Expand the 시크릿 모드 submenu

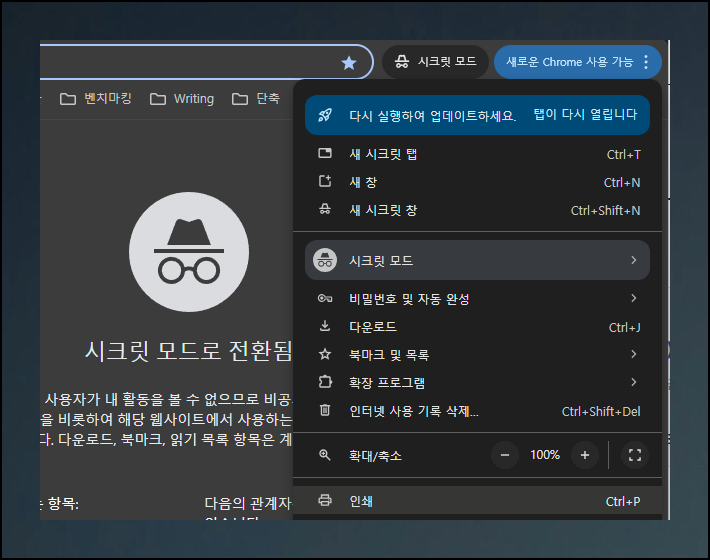point(477,260)
